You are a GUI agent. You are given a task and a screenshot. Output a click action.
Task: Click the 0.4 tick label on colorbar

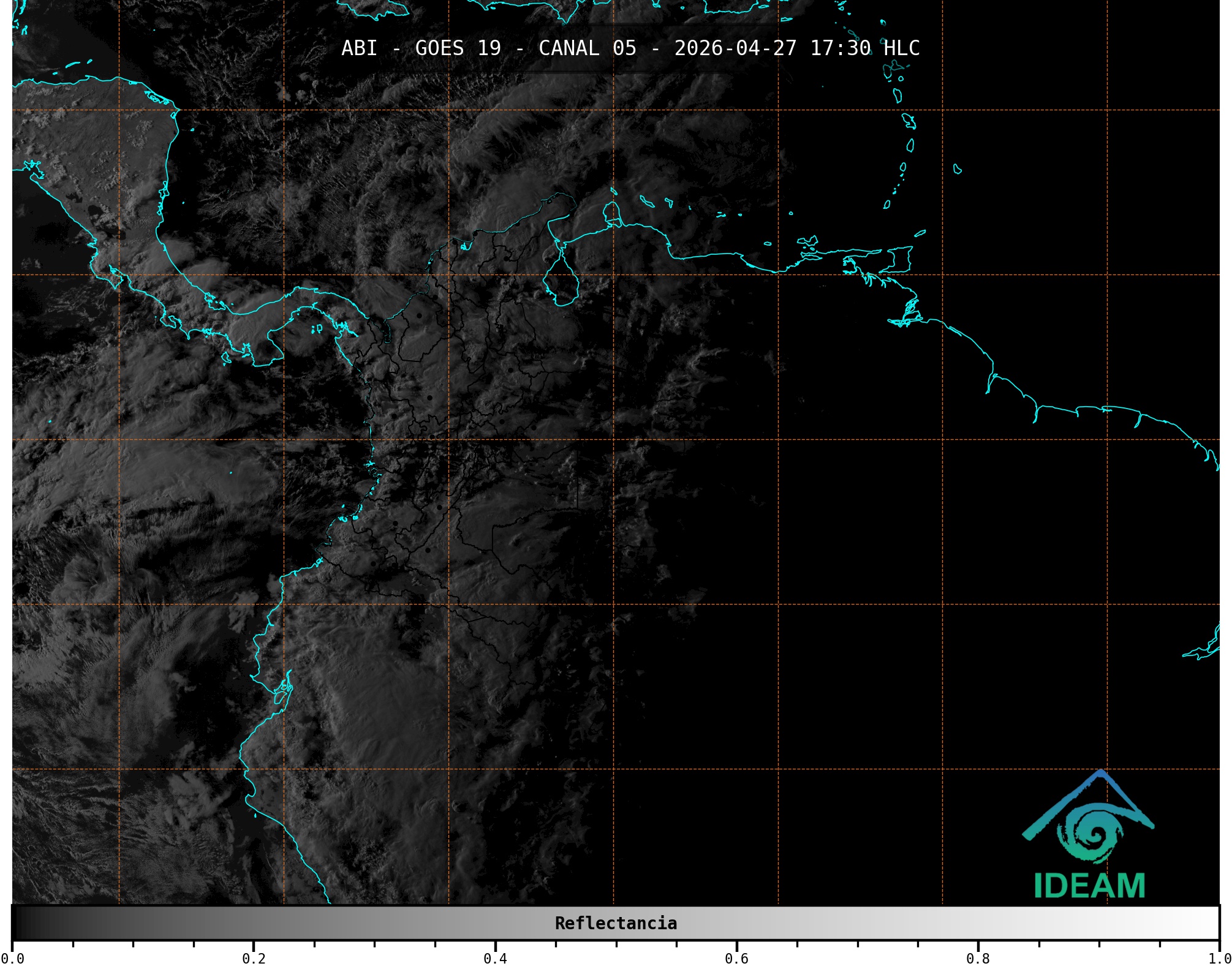495,959
